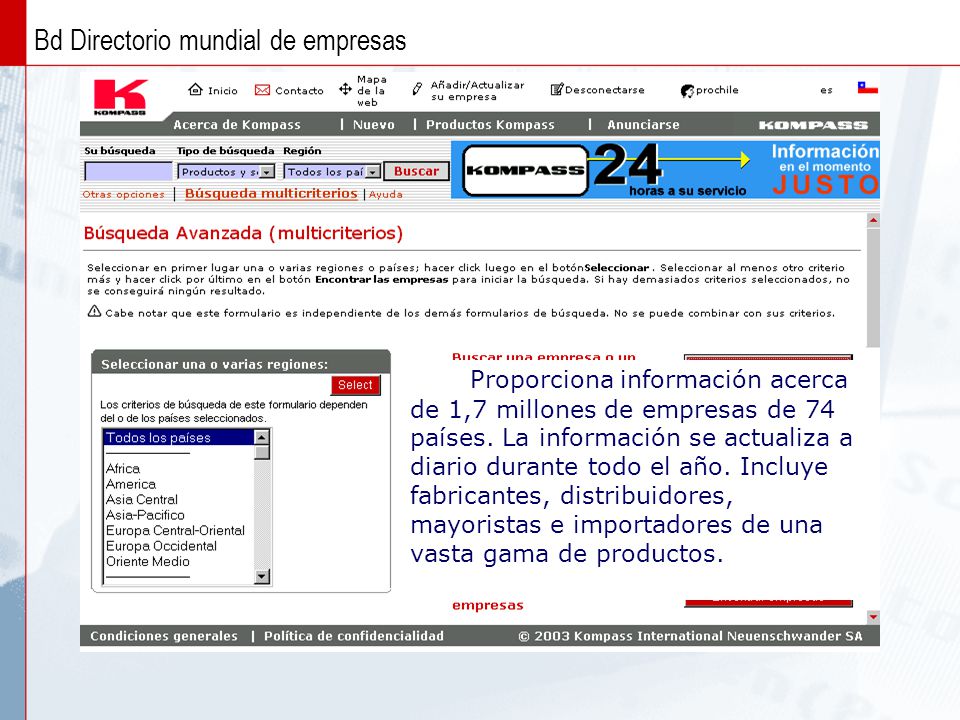Open Mapa de la web link
This screenshot has width=960, height=720.
point(372,91)
